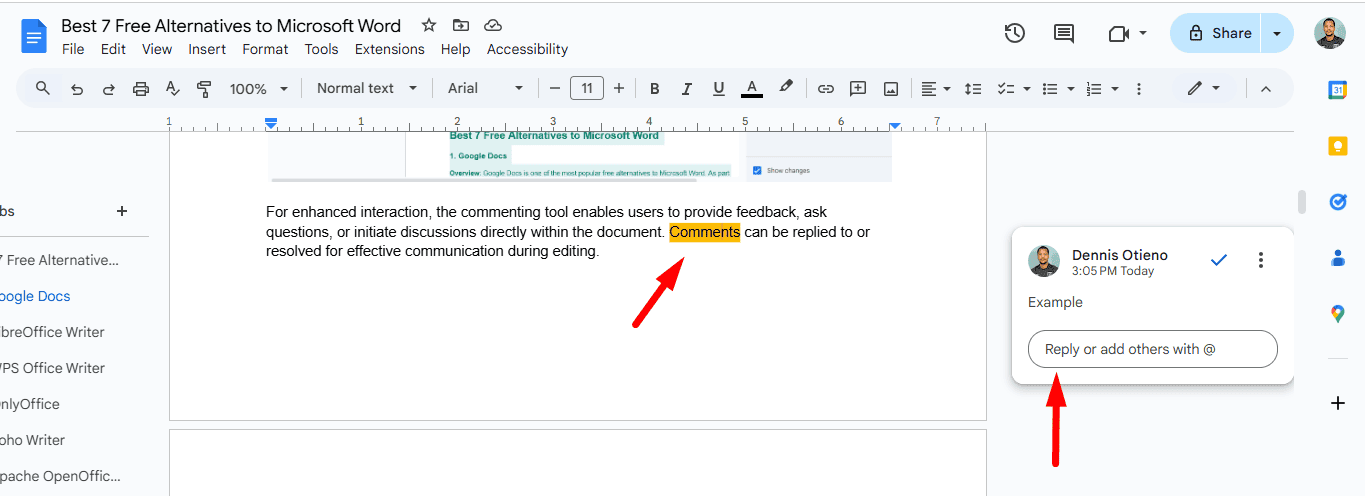
Task: Select the paint format roller tool
Action: pyautogui.click(x=205, y=88)
